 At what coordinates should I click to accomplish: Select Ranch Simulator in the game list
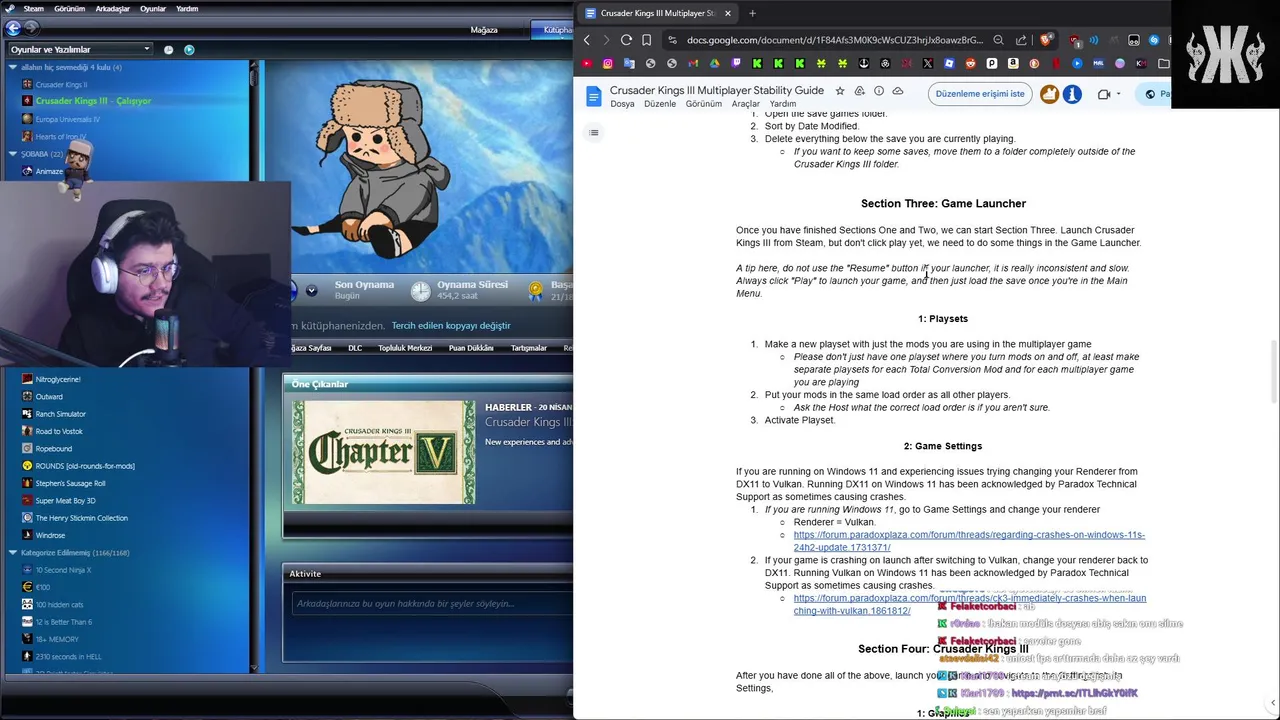[x=60, y=414]
